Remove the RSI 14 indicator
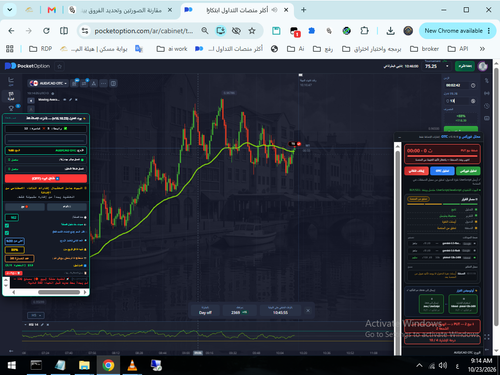This screenshot has height=375, width=500. pyautogui.click(x=48, y=325)
